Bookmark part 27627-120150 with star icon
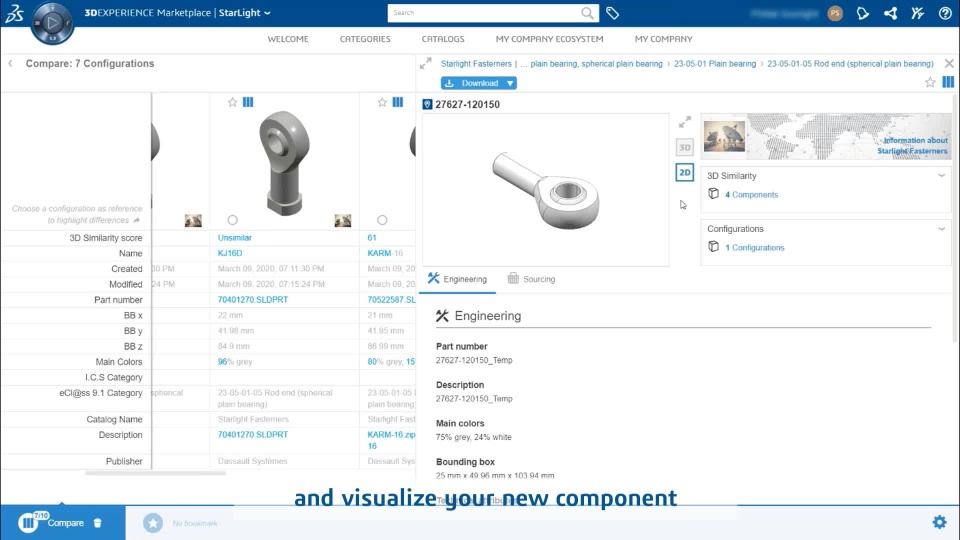This screenshot has height=540, width=960. [930, 82]
